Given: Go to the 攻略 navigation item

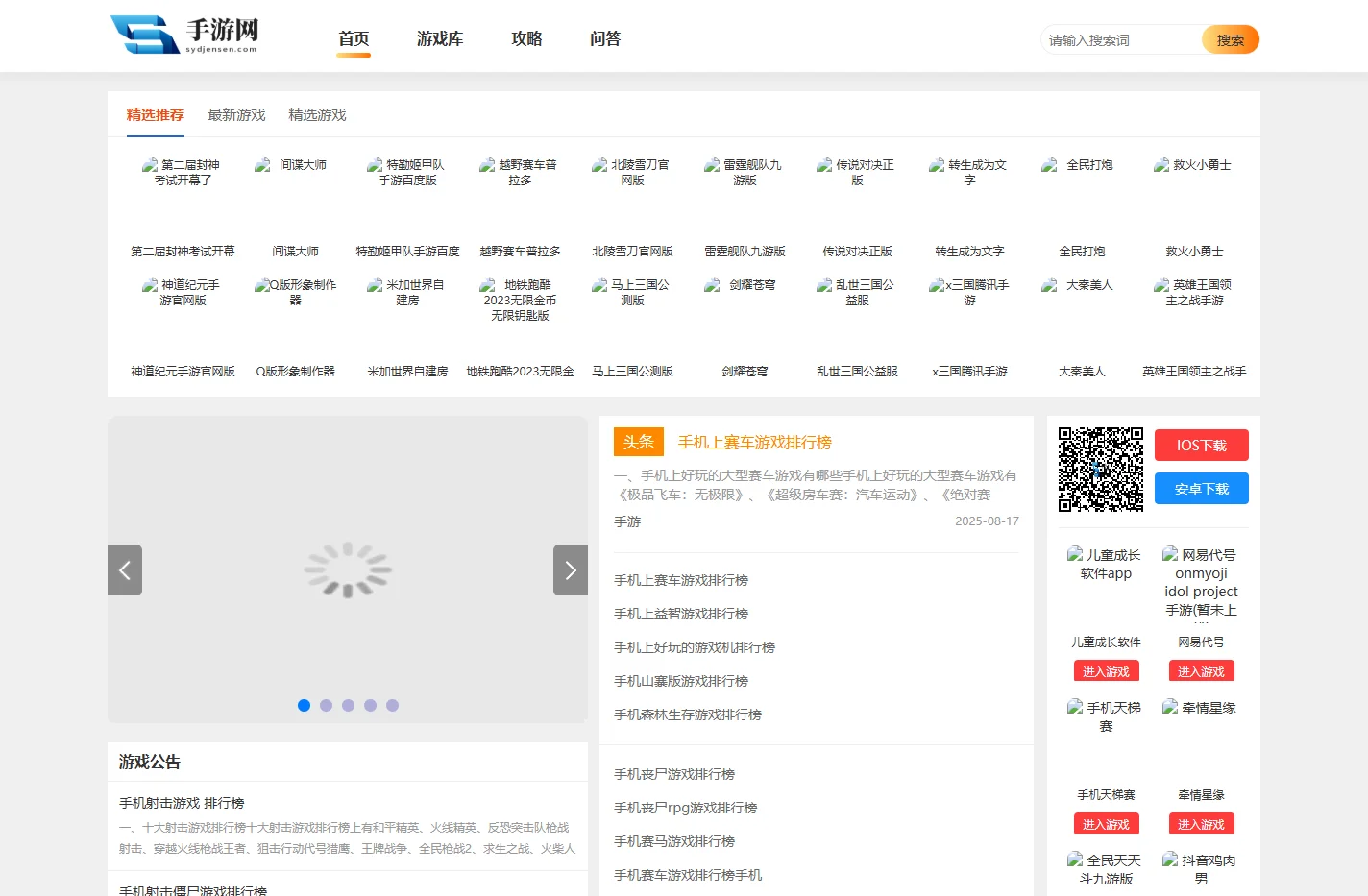Looking at the screenshot, I should coord(526,38).
